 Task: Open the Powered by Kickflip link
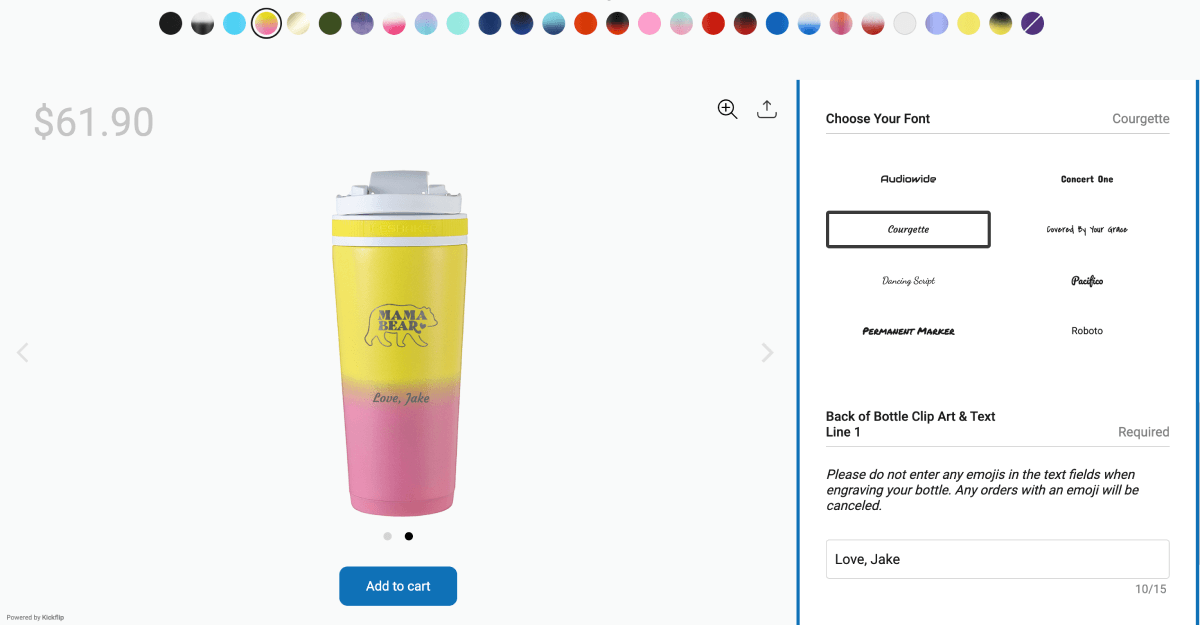click(35, 617)
